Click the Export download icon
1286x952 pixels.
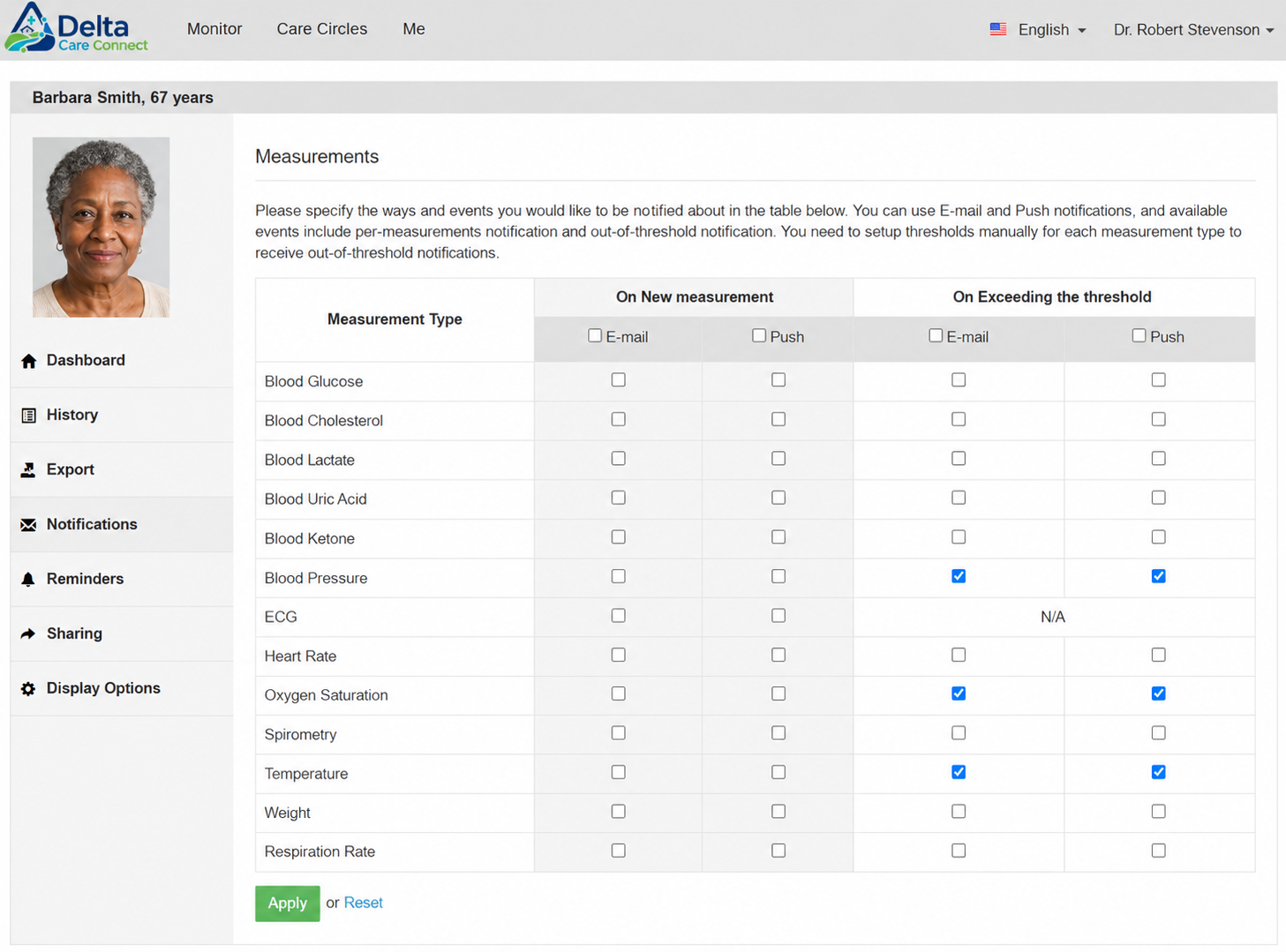pos(29,470)
